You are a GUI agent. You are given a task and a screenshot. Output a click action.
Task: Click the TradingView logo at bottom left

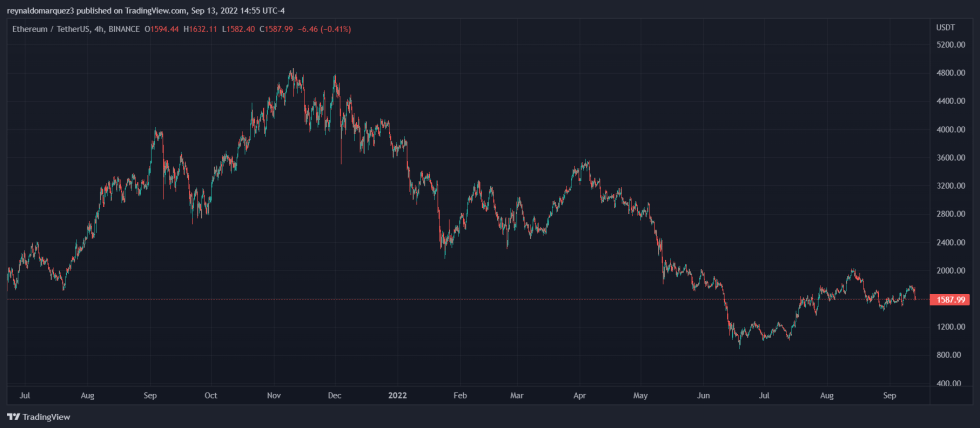[x=31, y=417]
